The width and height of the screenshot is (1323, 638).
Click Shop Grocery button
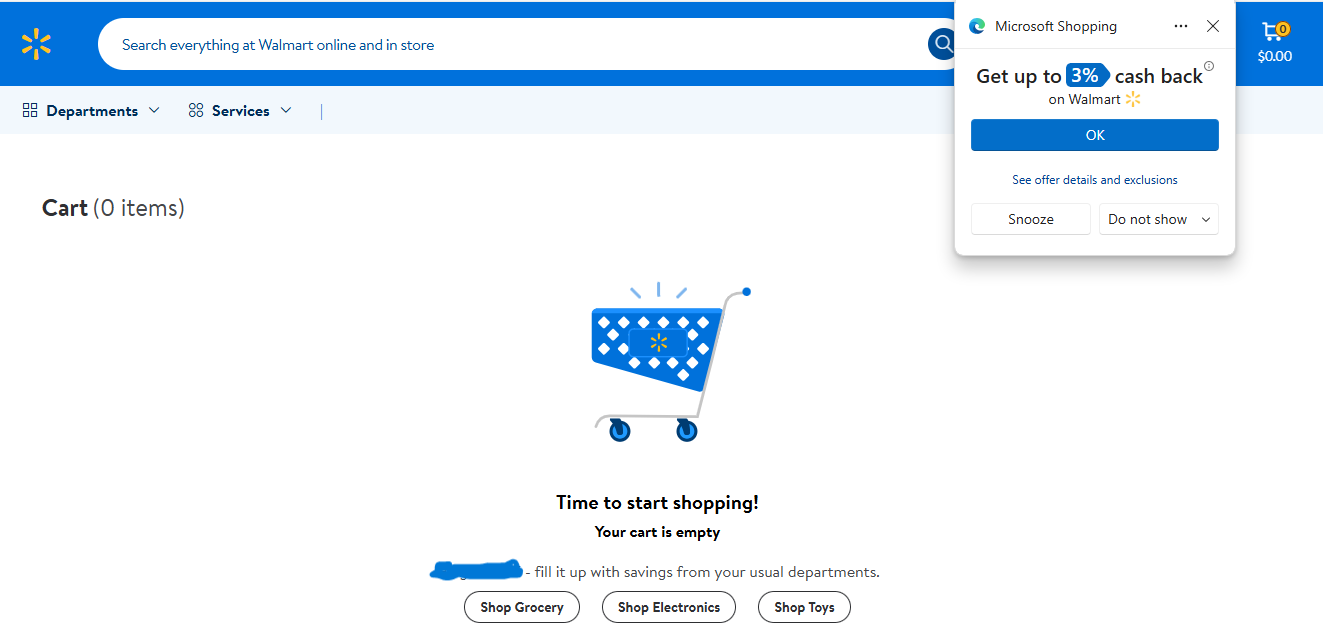coord(521,607)
